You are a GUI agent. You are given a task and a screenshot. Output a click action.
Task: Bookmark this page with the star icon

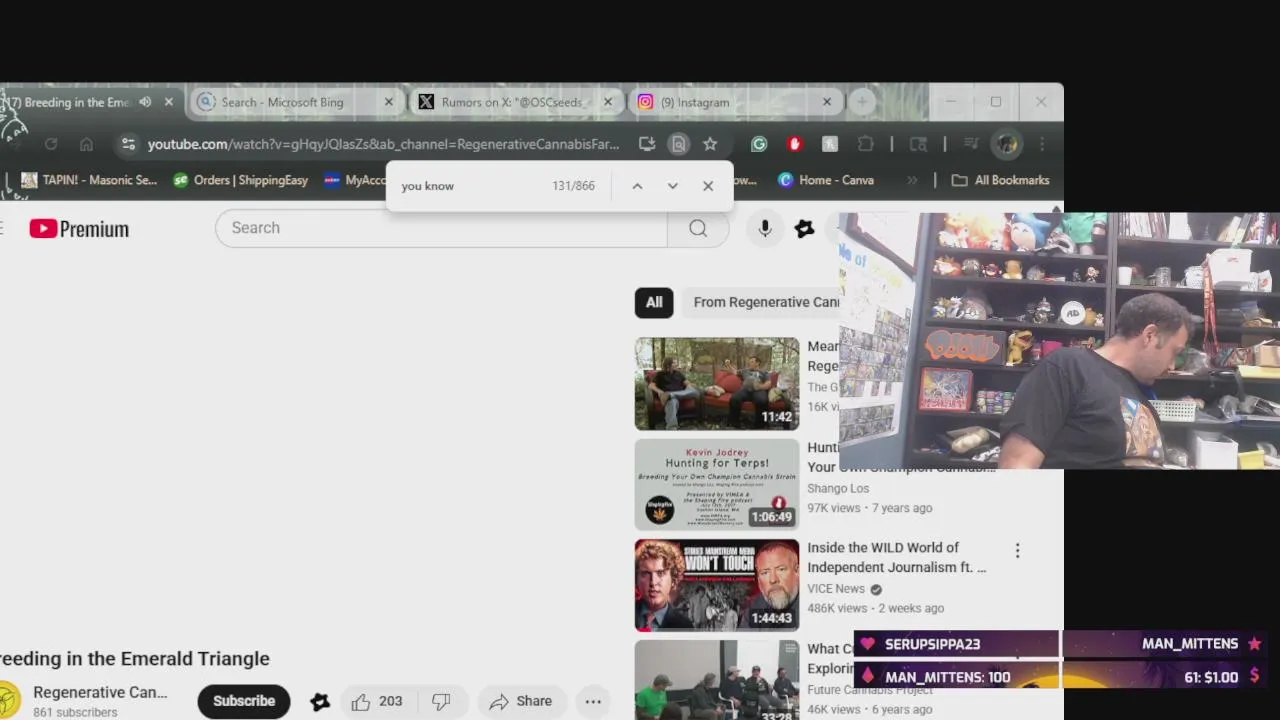point(710,144)
